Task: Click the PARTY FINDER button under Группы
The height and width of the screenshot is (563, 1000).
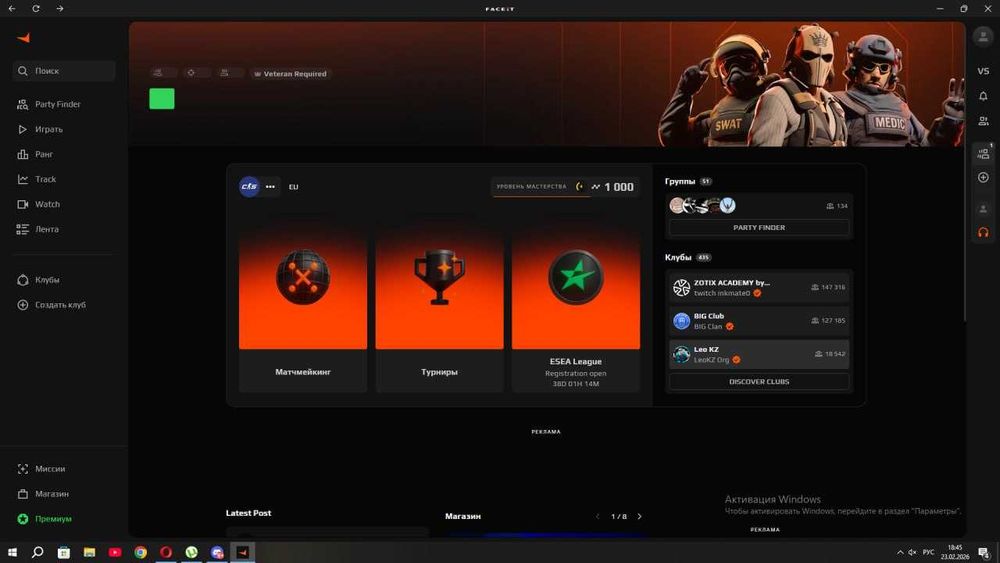Action: click(x=759, y=228)
